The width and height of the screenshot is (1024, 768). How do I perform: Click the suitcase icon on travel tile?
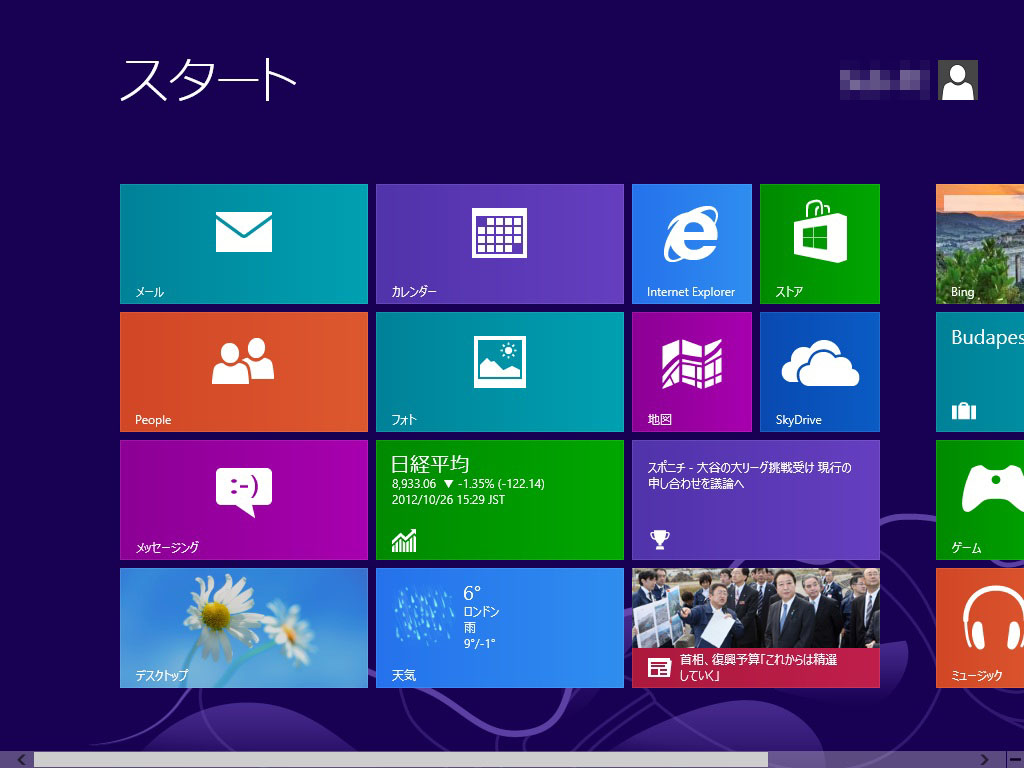(x=963, y=411)
